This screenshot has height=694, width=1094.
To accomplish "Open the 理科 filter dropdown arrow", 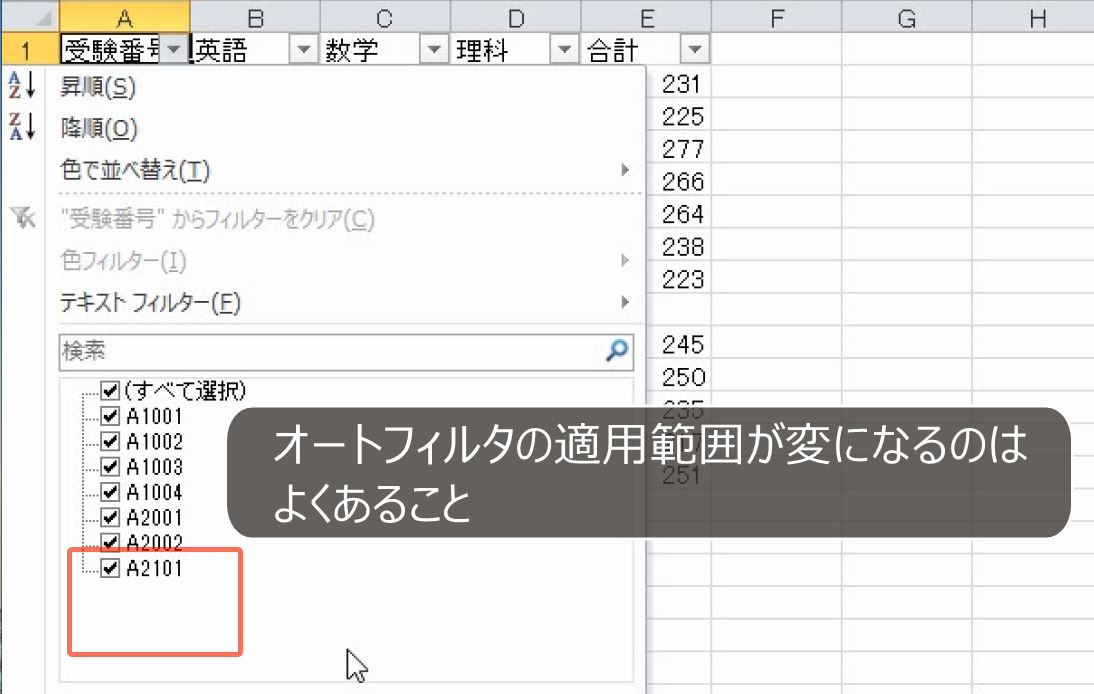I will 564,50.
